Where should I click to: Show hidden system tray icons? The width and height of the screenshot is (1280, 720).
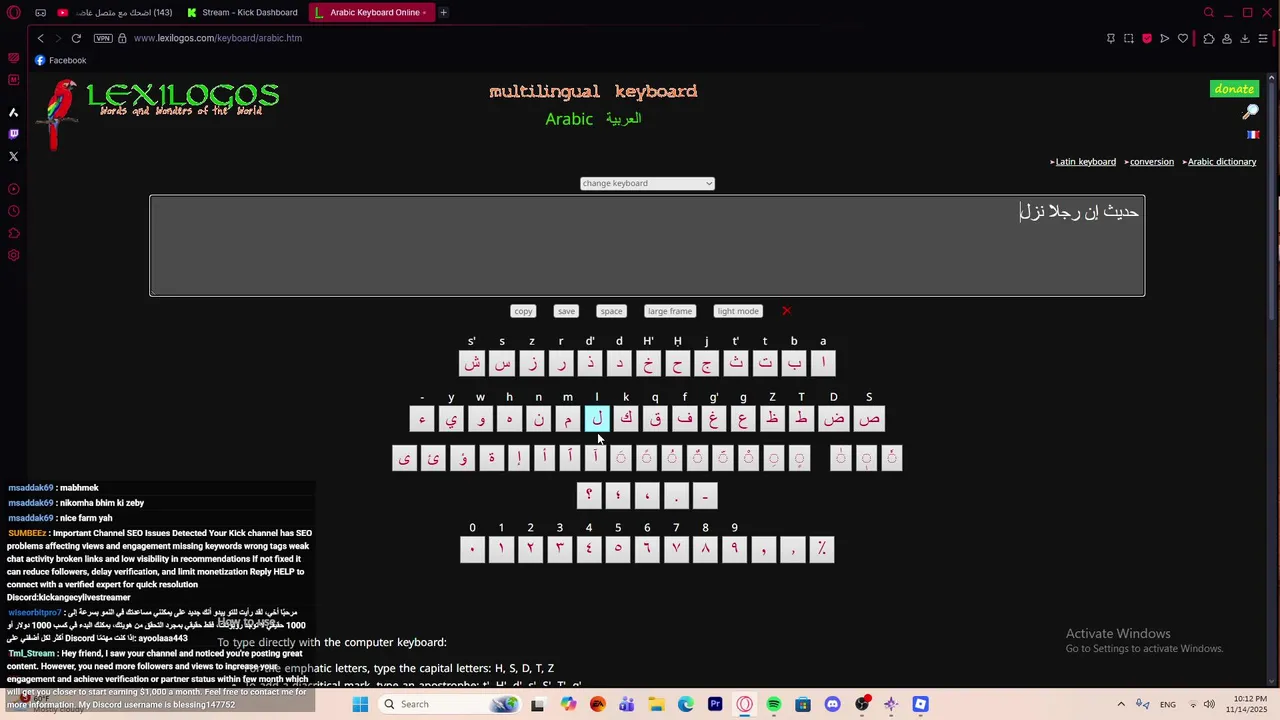[1121, 704]
